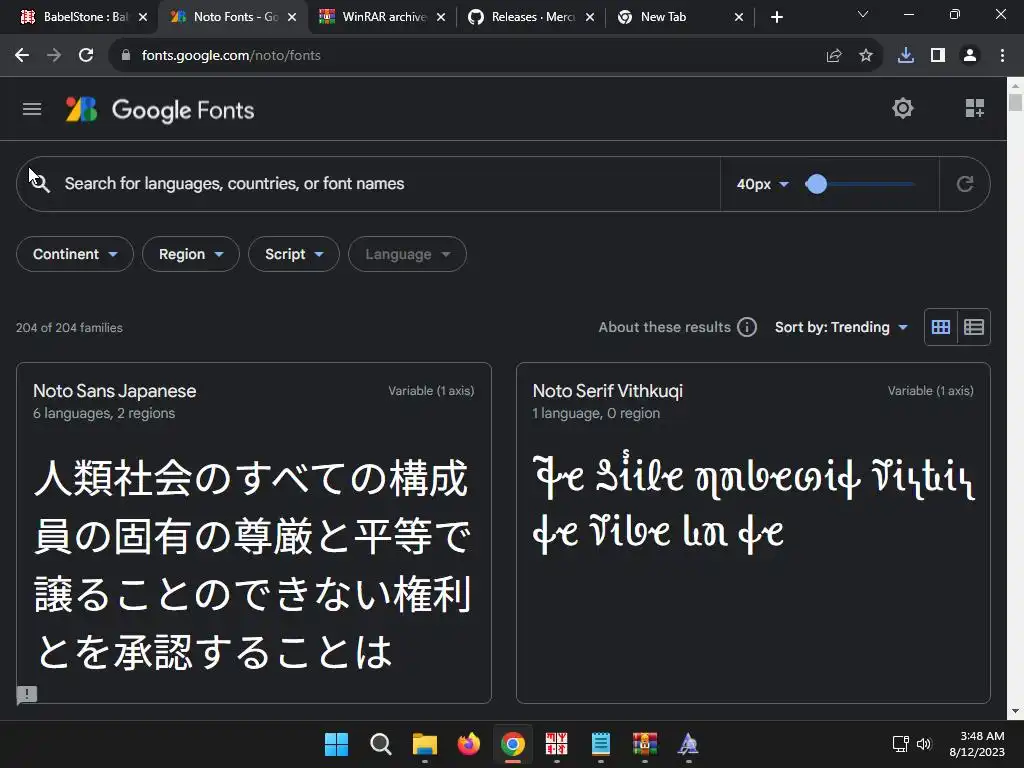Click the tab search chevron
Image resolution: width=1024 pixels, height=768 pixels.
[x=863, y=14]
